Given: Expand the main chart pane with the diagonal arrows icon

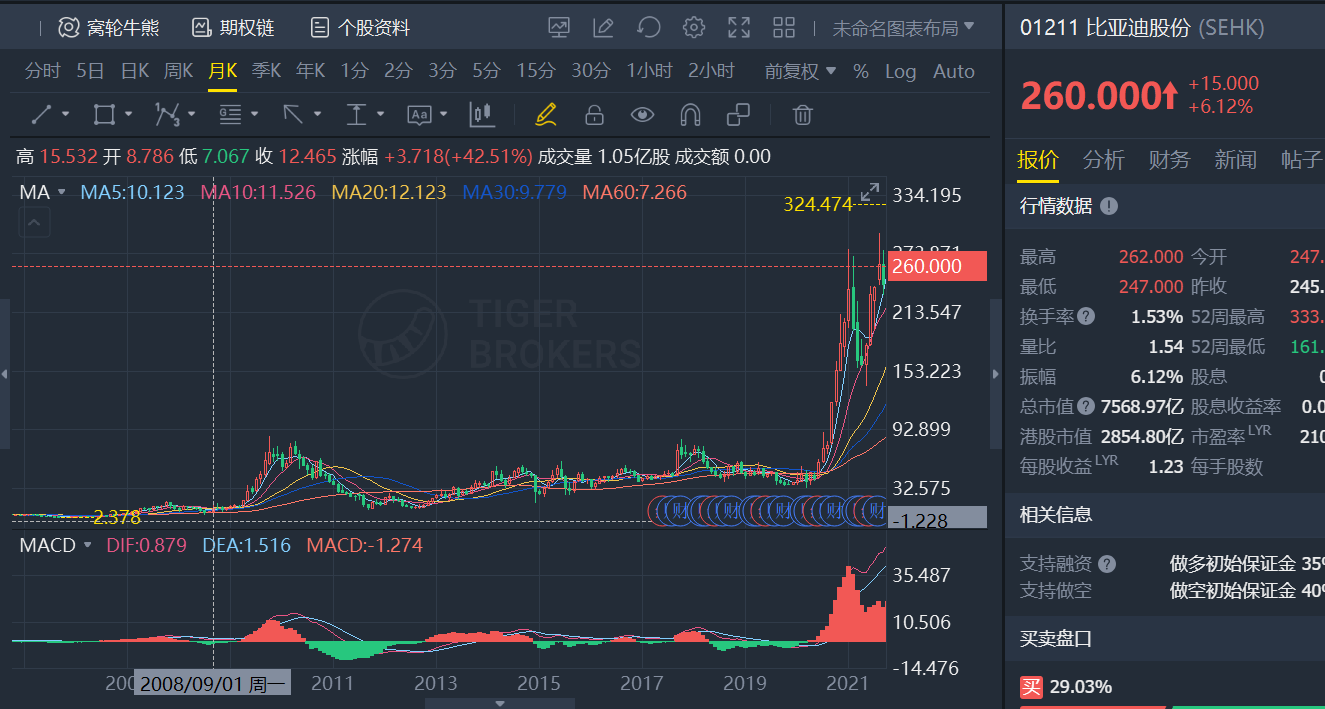Looking at the screenshot, I should pyautogui.click(x=870, y=192).
